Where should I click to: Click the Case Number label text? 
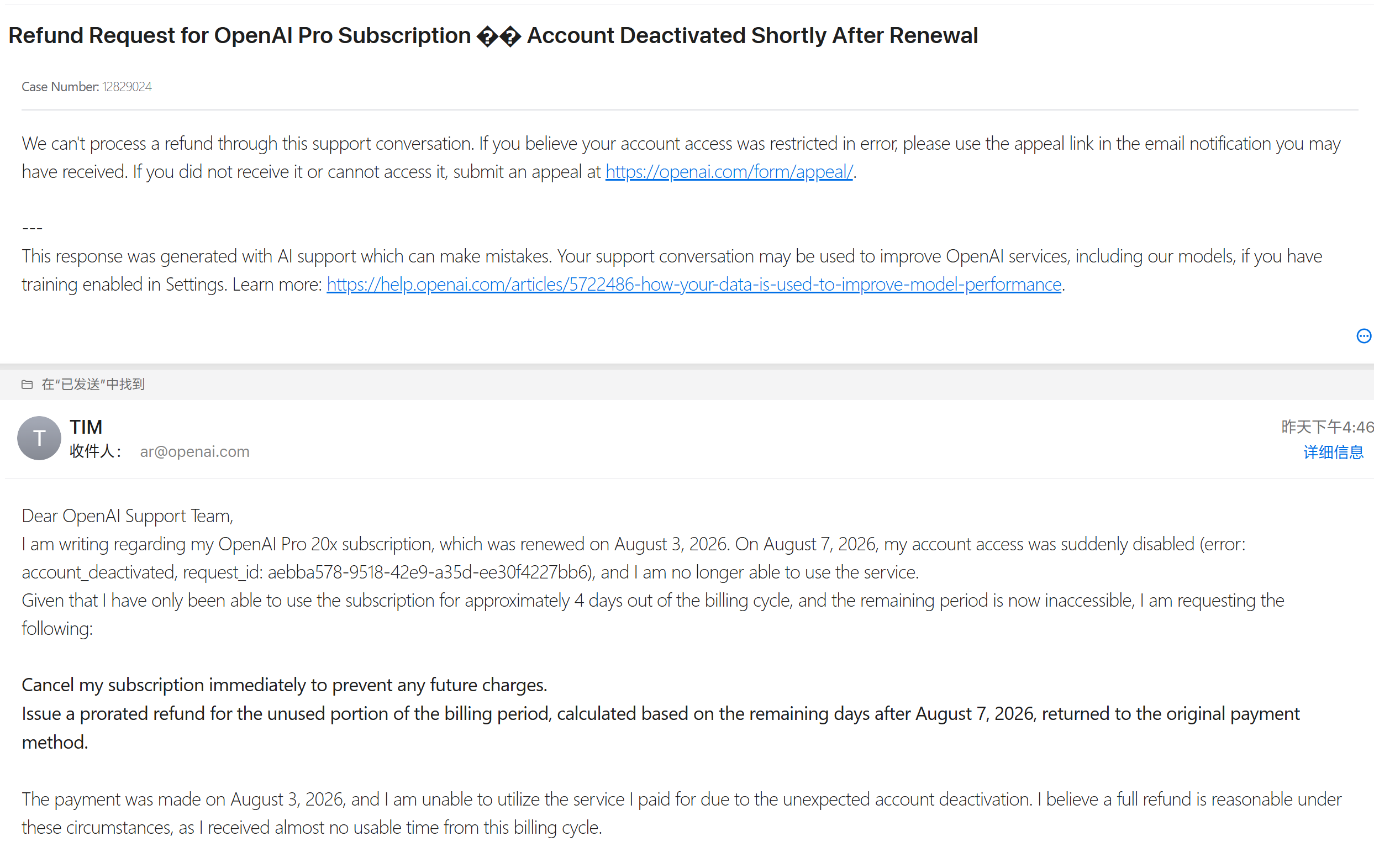pos(60,87)
